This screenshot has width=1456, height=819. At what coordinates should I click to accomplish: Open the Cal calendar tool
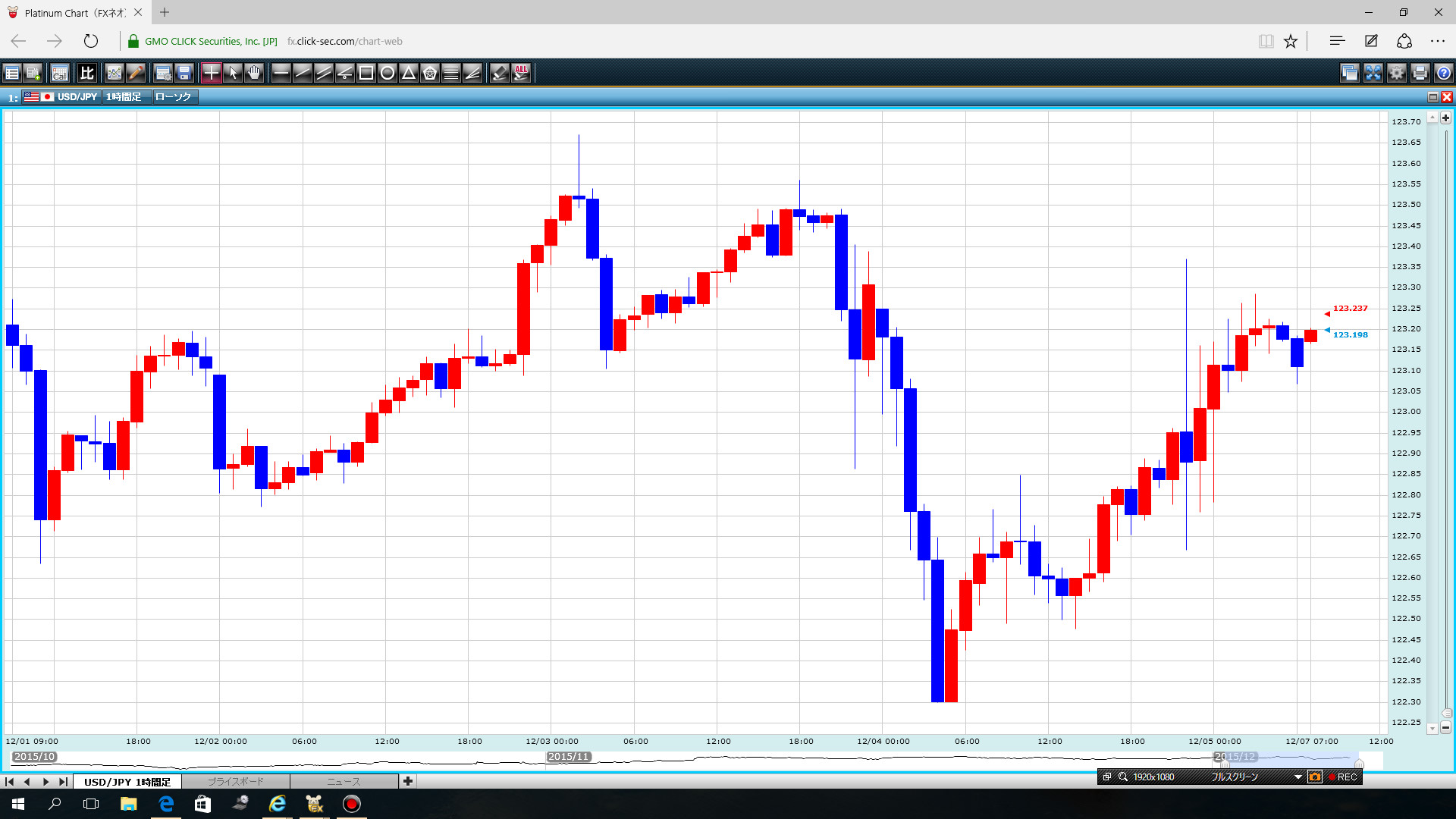[60, 73]
